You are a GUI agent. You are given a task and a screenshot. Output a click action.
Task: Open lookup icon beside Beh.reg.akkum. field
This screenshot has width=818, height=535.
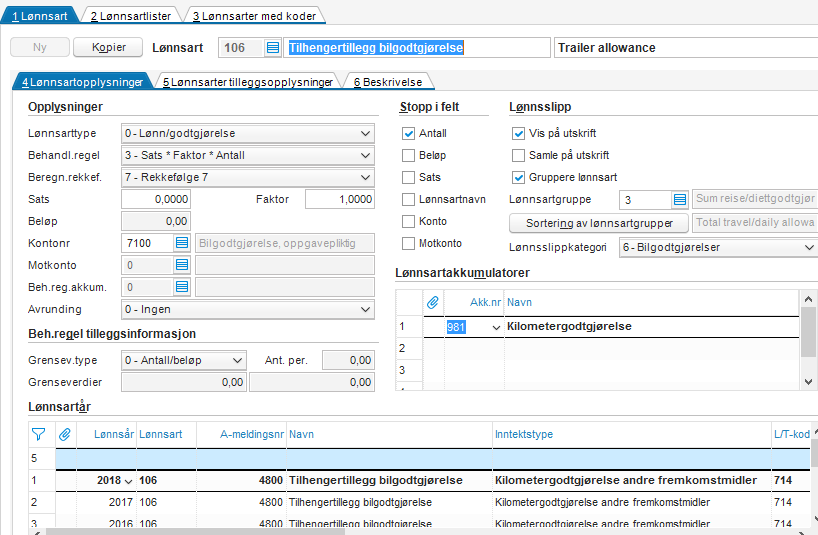pyautogui.click(x=182, y=287)
